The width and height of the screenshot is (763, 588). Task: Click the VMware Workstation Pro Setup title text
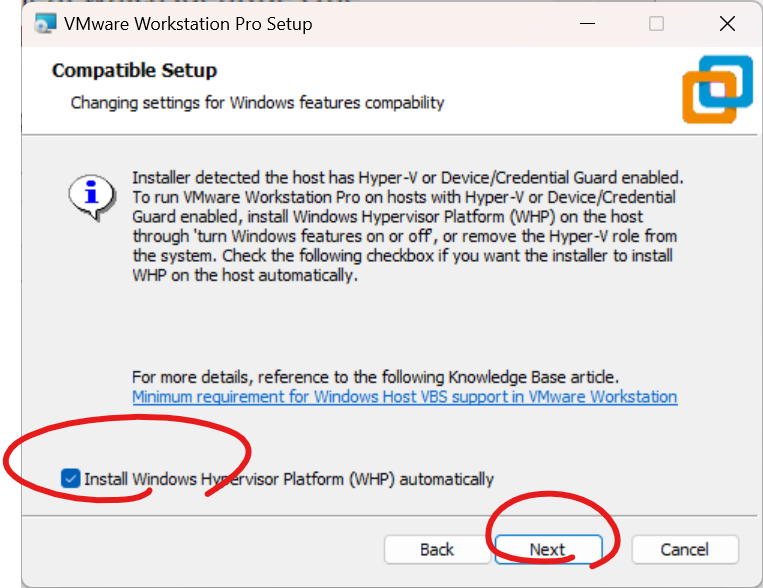pyautogui.click(x=188, y=24)
